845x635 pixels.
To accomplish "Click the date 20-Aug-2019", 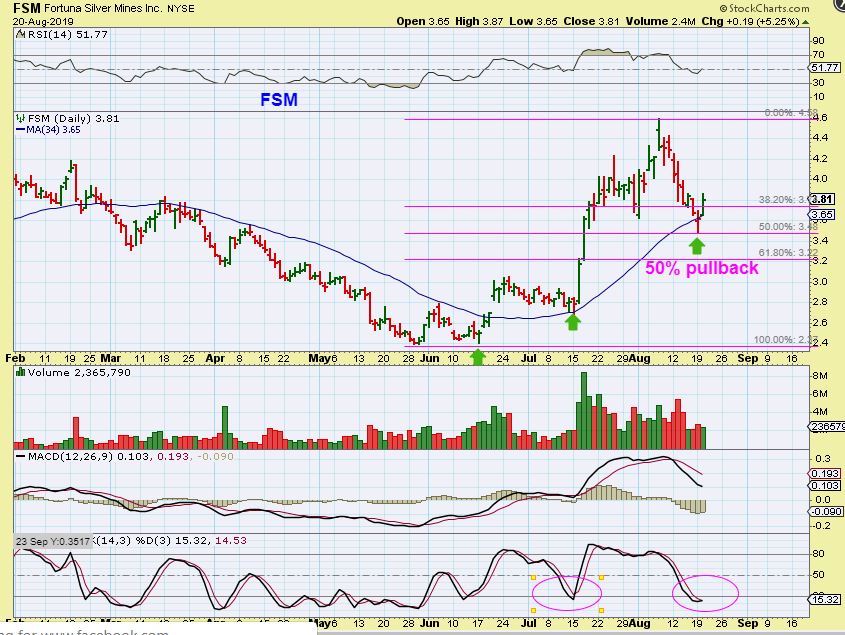I will click(x=43, y=22).
